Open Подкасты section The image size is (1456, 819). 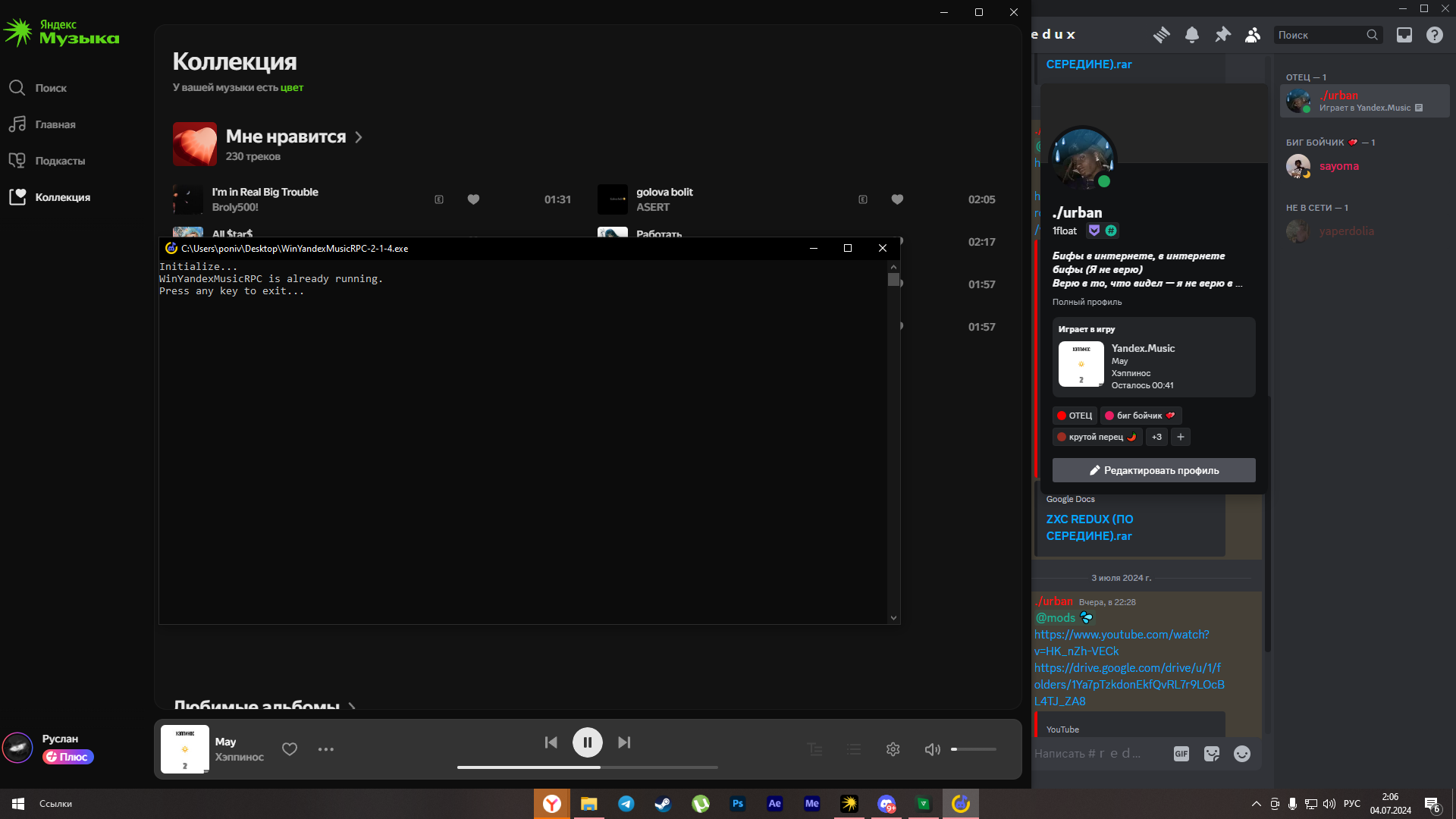[47, 161]
